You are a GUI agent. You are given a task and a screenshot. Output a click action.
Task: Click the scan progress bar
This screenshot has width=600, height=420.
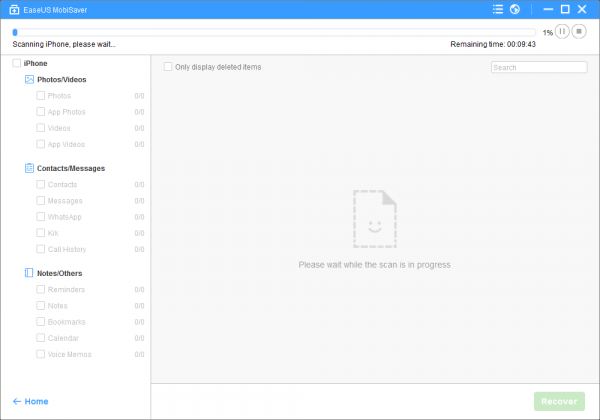tap(274, 32)
